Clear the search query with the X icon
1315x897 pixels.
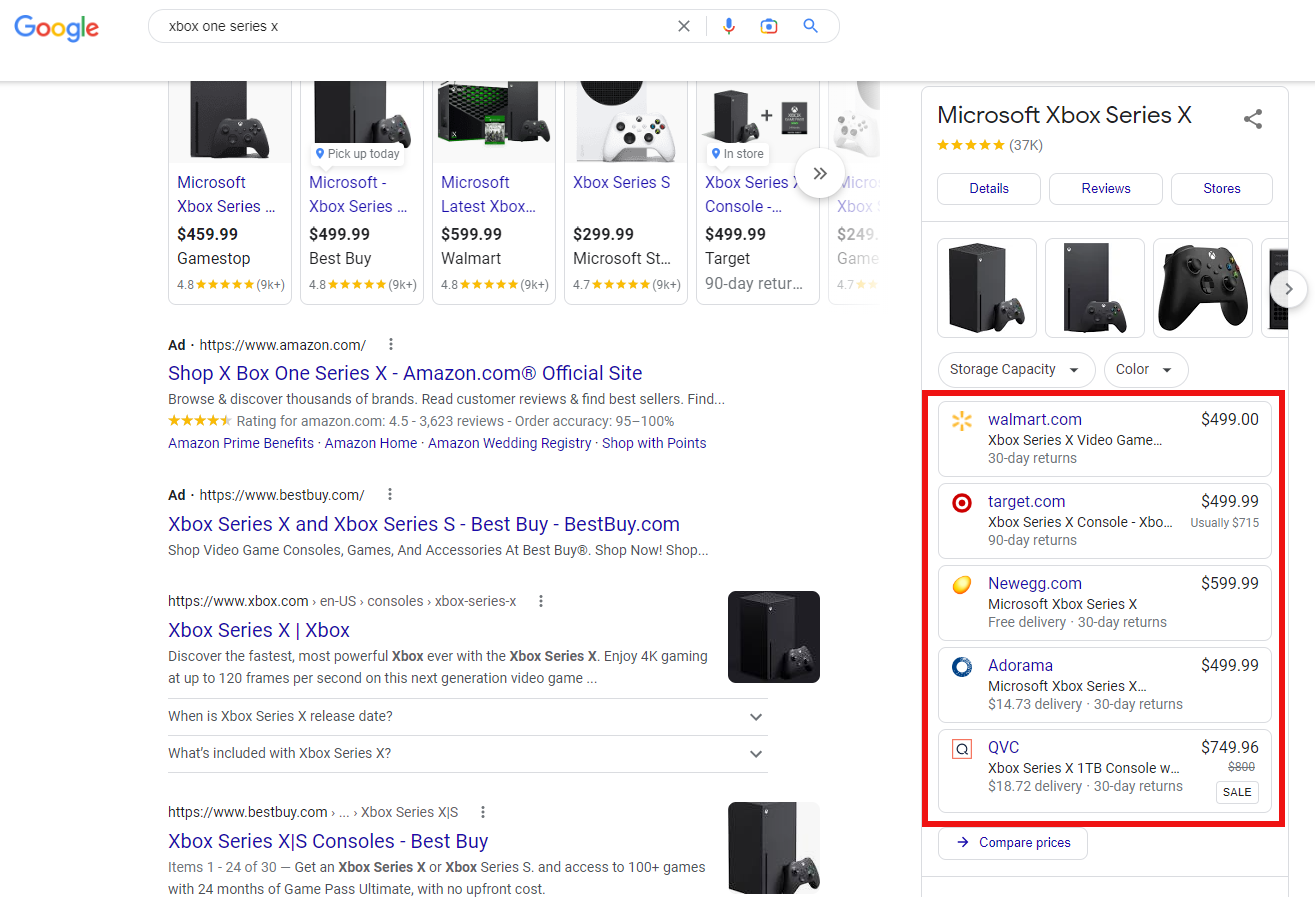point(683,26)
